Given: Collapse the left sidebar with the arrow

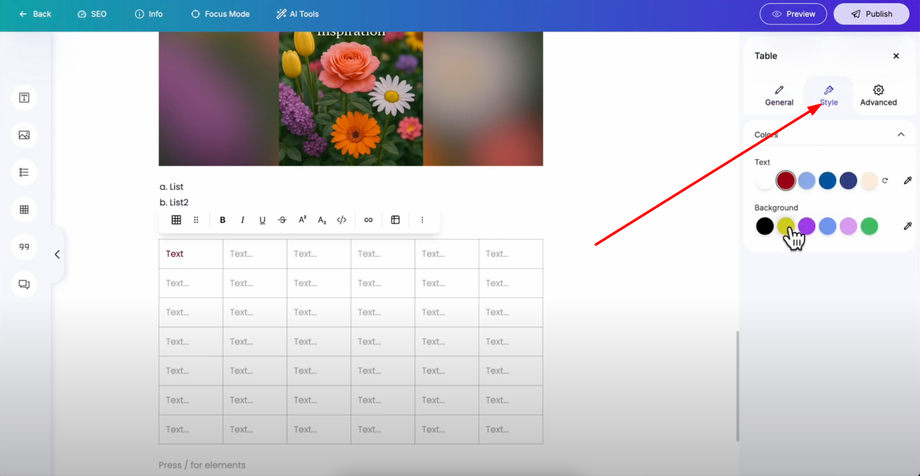Looking at the screenshot, I should 57,255.
